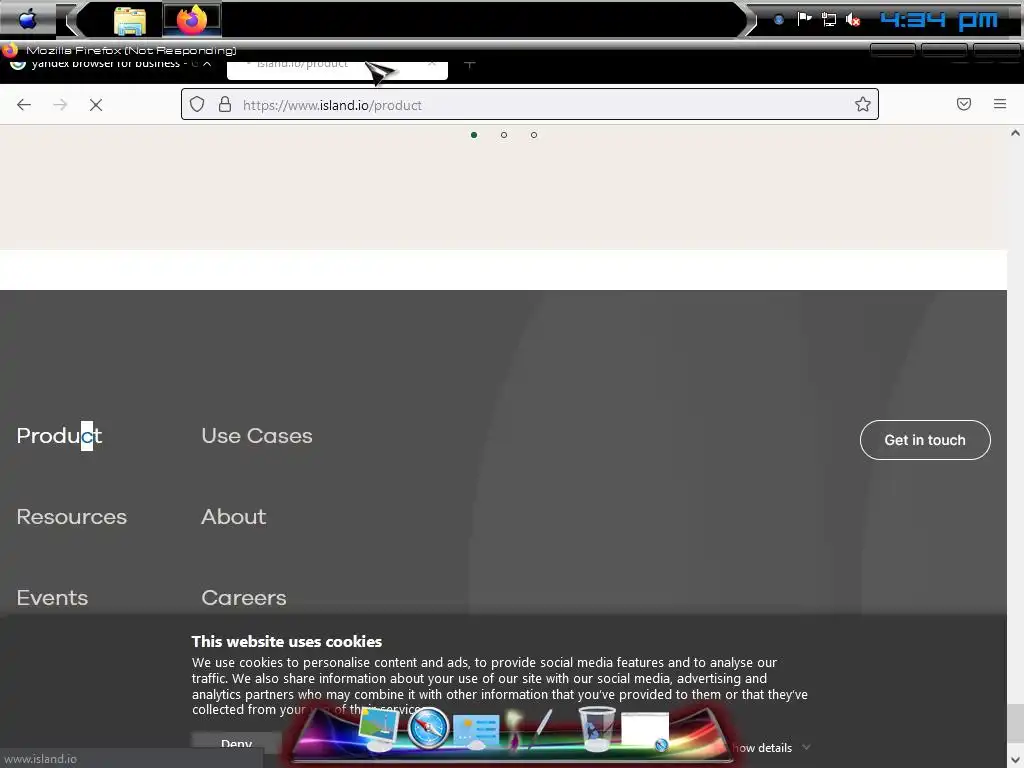Open the network tray icon
1024x768 pixels.
[x=829, y=20]
